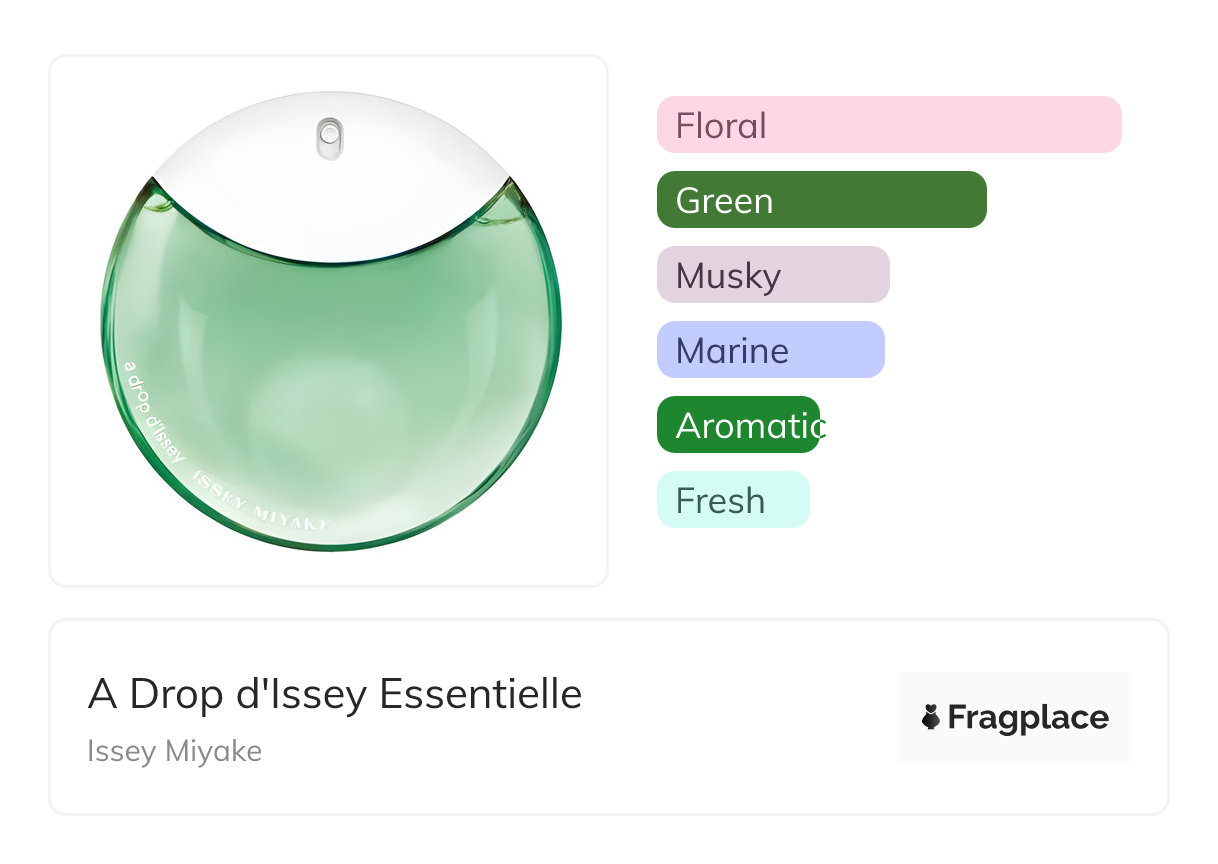Open the Issey Miyake brand link

coord(175,751)
